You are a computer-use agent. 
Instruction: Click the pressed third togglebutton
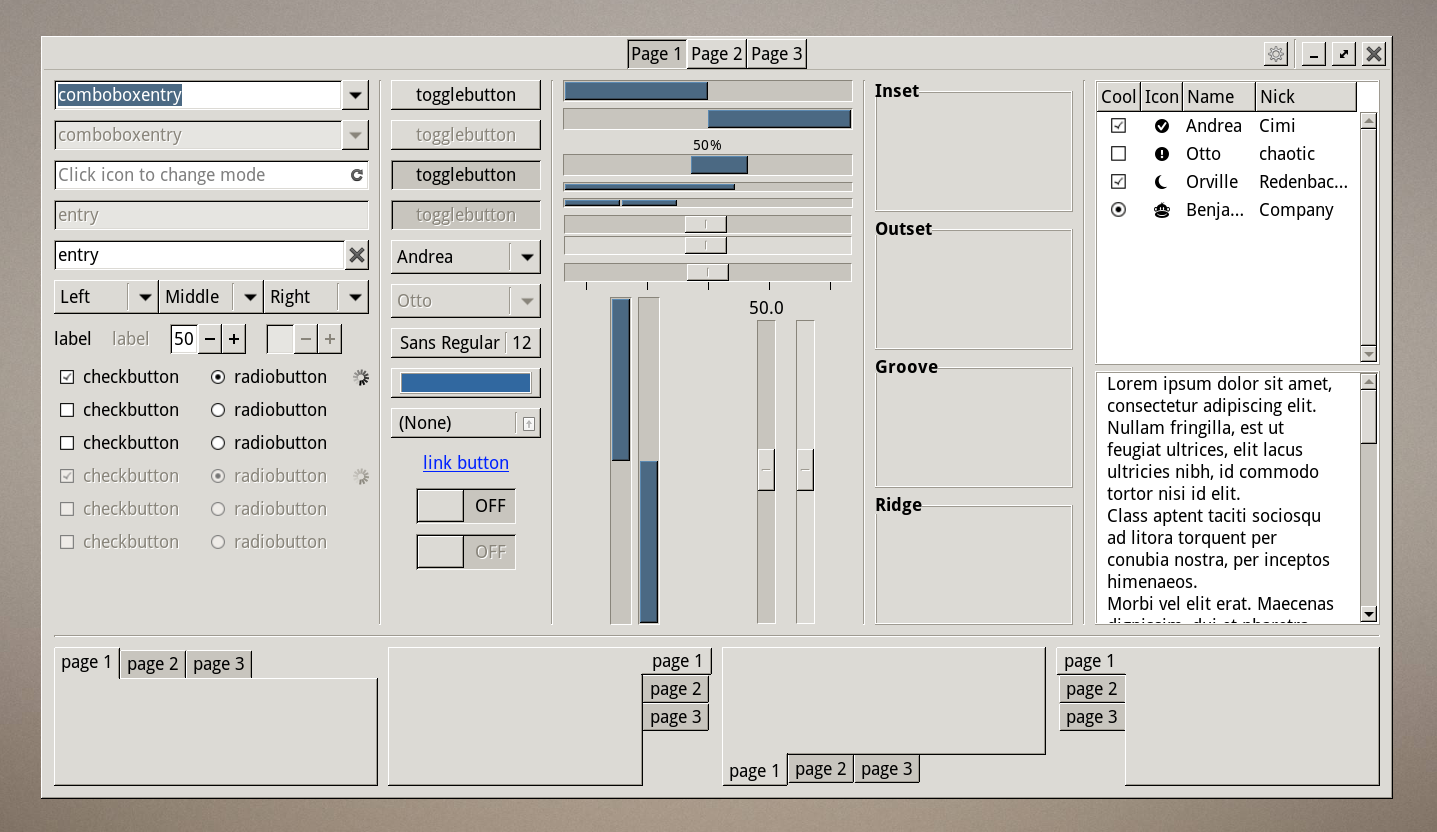coord(466,175)
